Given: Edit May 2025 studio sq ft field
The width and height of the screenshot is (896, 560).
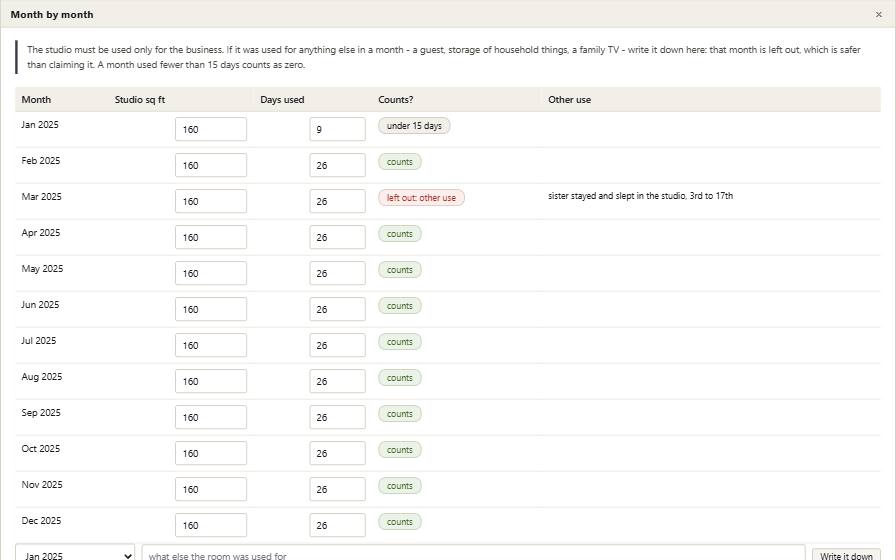Looking at the screenshot, I should [211, 273].
